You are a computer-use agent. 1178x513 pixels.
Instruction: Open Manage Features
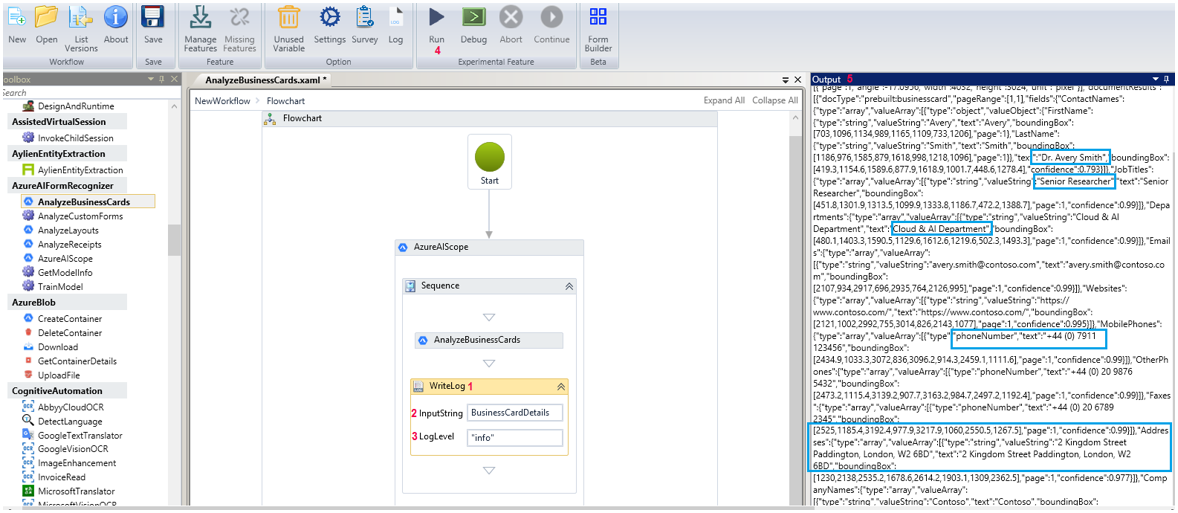point(200,18)
